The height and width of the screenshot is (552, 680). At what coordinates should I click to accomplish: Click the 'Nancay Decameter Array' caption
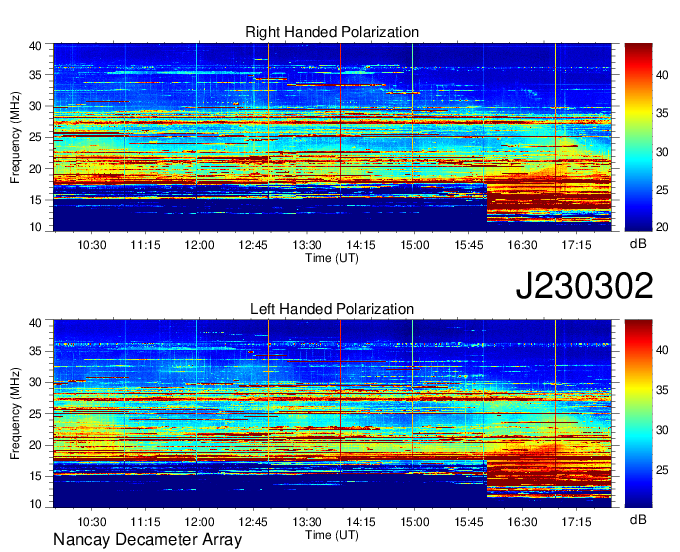pyautogui.click(x=147, y=540)
